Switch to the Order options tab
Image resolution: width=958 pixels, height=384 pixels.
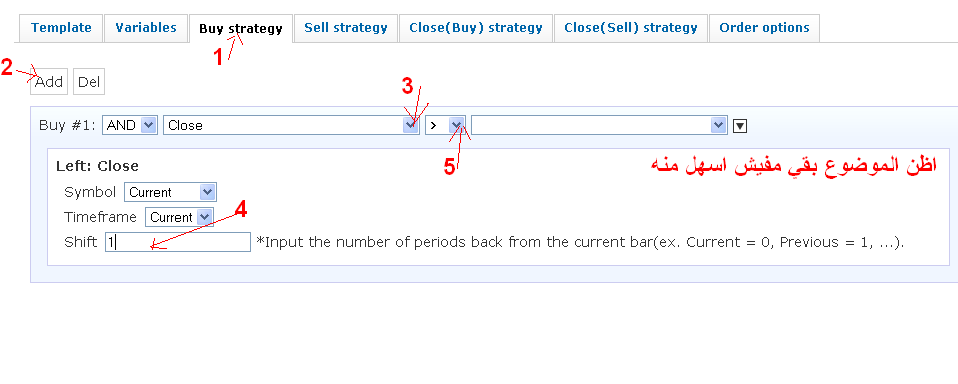764,27
